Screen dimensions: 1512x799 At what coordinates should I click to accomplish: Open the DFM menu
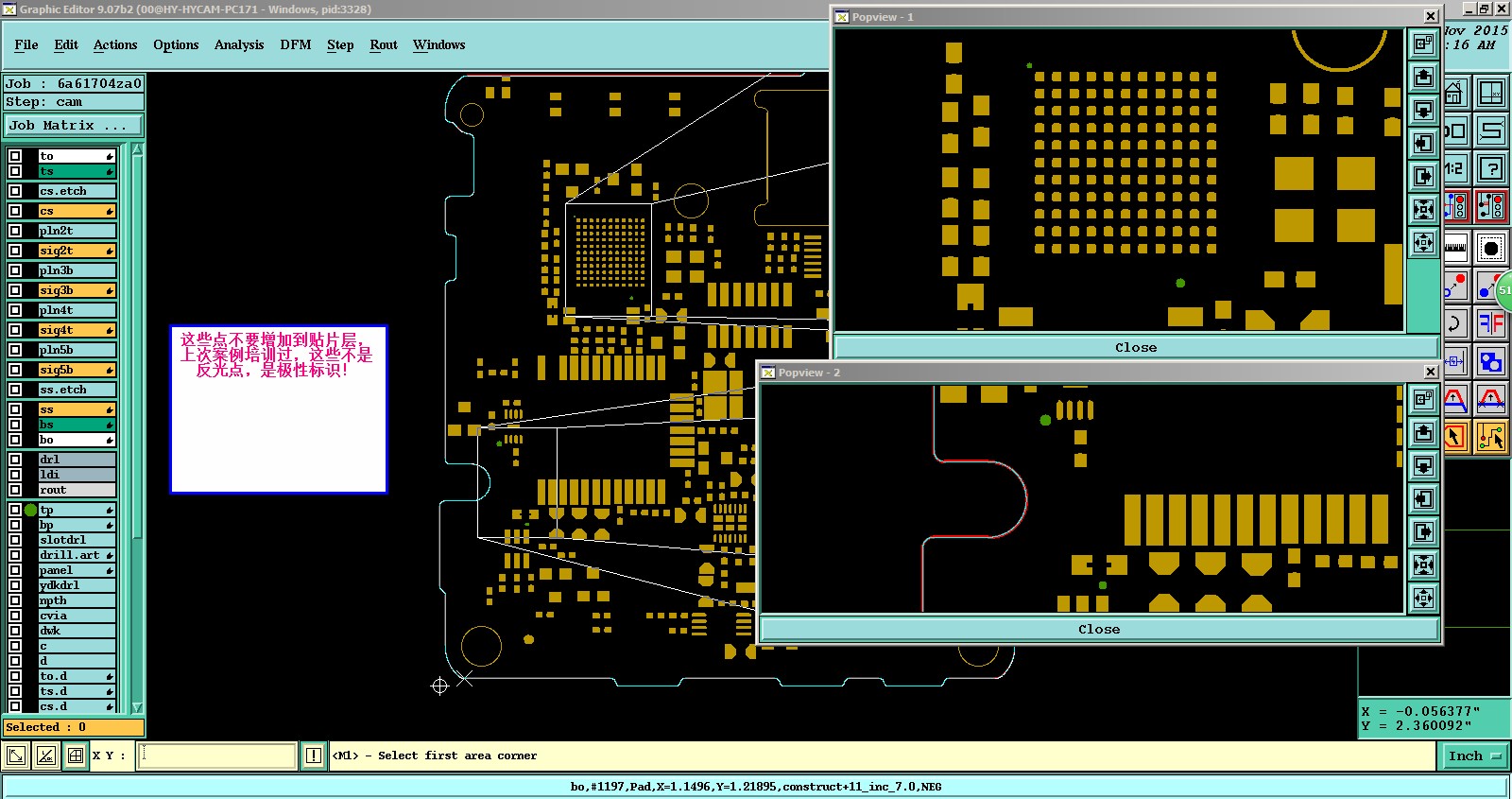pos(296,44)
